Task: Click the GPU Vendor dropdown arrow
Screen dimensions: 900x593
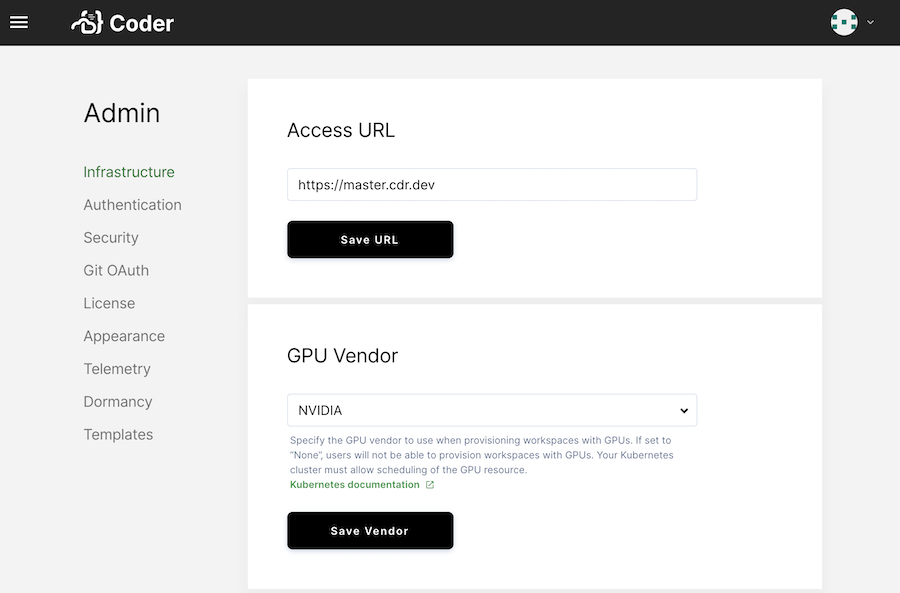Action: pyautogui.click(x=684, y=410)
